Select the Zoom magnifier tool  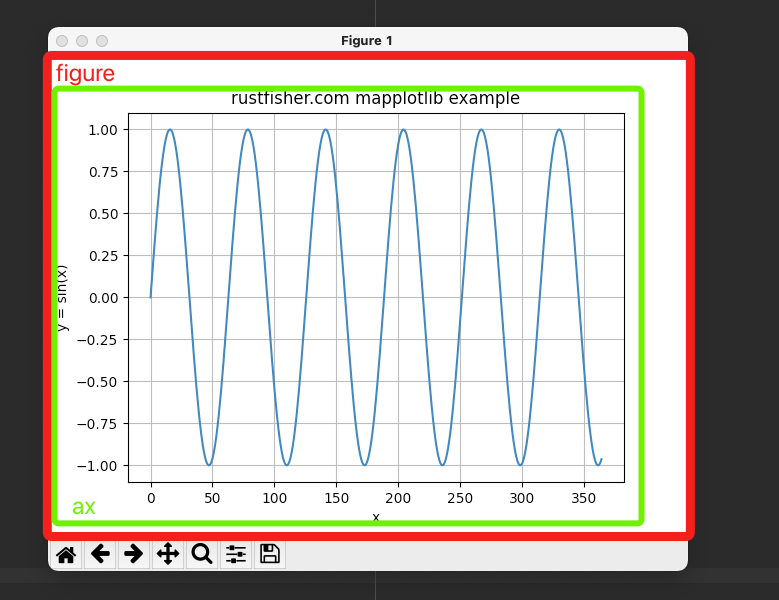202,554
